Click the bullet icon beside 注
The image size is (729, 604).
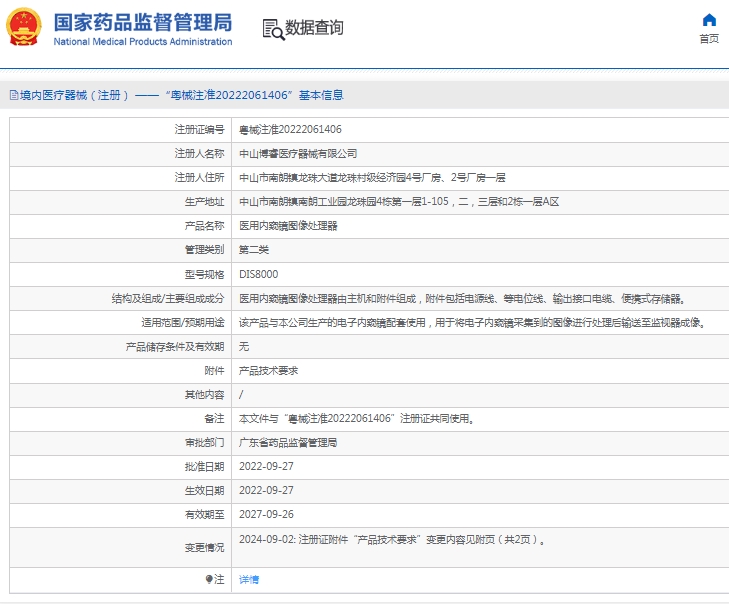(x=209, y=579)
